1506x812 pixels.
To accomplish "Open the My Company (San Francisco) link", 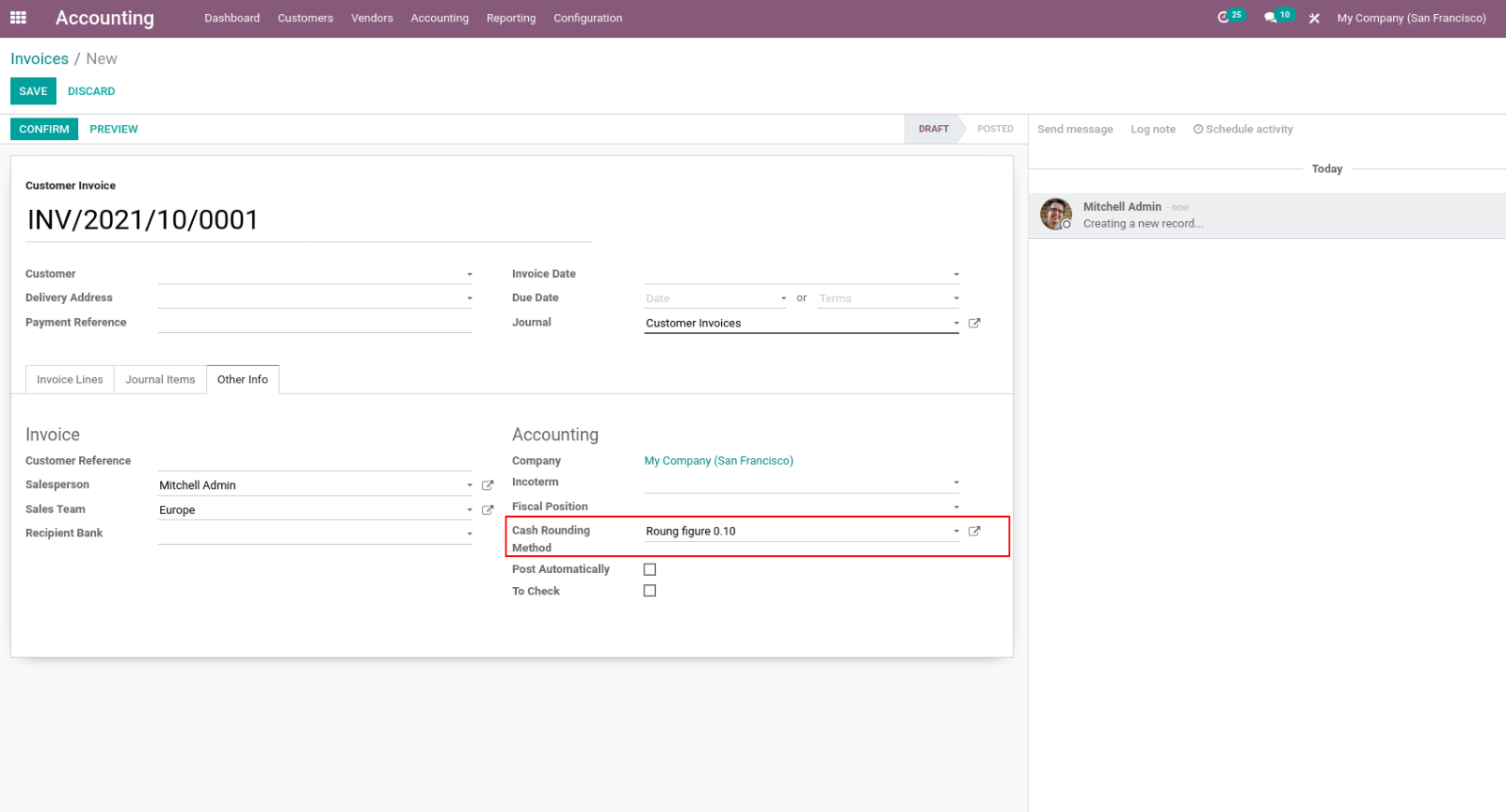I will pos(719,461).
